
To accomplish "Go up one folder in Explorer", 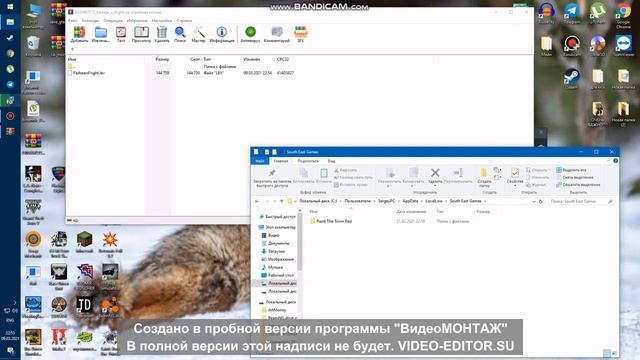I will click(282, 201).
